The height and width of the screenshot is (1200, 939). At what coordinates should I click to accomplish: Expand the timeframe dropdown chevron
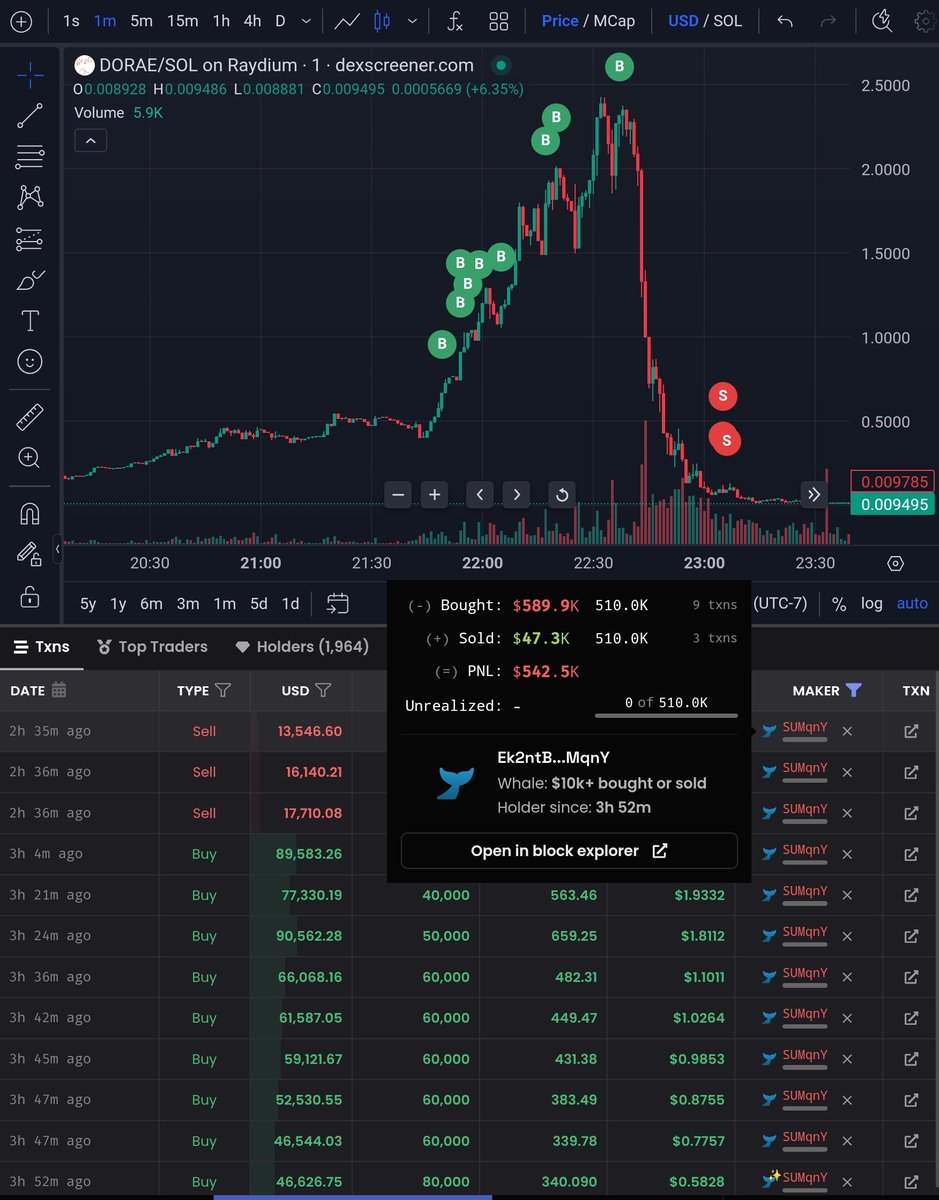306,21
